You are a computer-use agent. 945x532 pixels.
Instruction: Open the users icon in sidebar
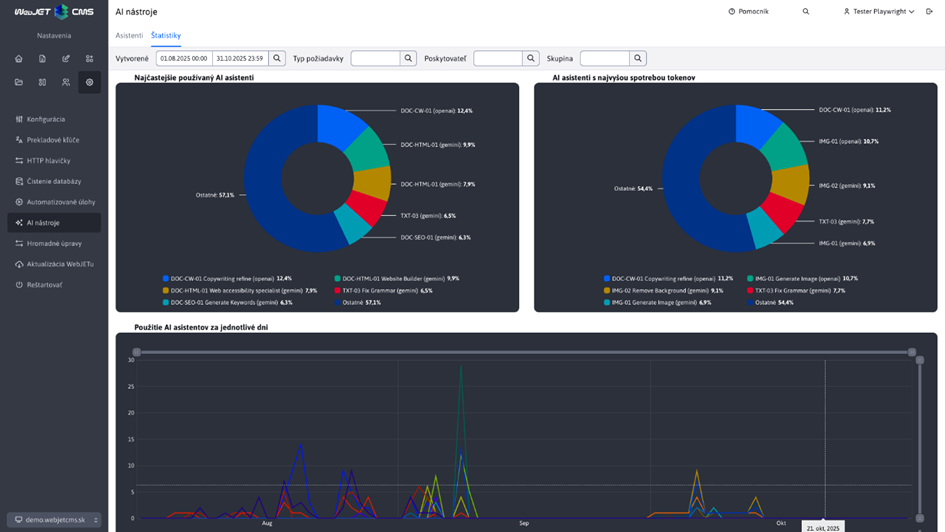pyautogui.click(x=66, y=82)
